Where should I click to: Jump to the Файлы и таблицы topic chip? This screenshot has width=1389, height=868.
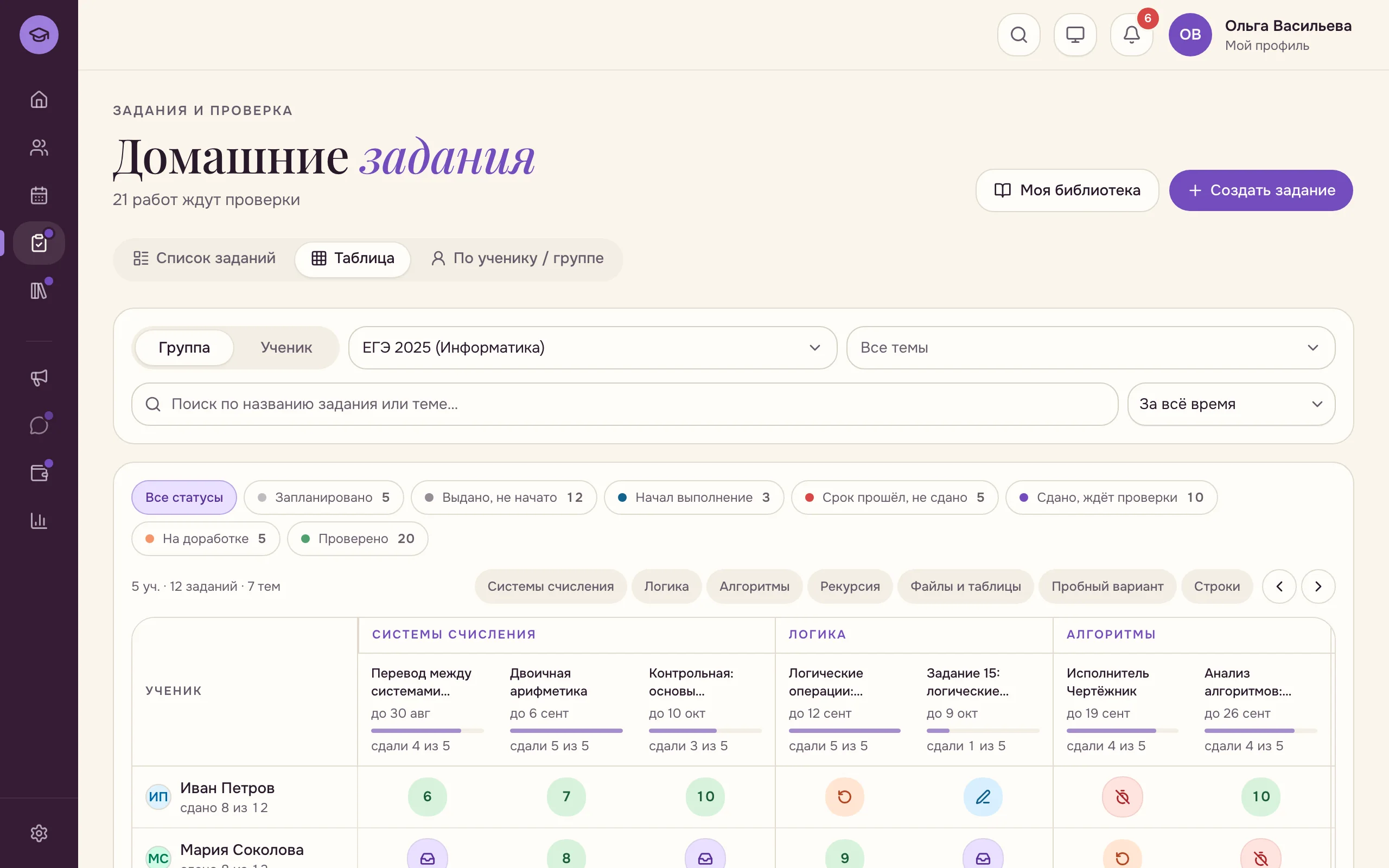965,586
